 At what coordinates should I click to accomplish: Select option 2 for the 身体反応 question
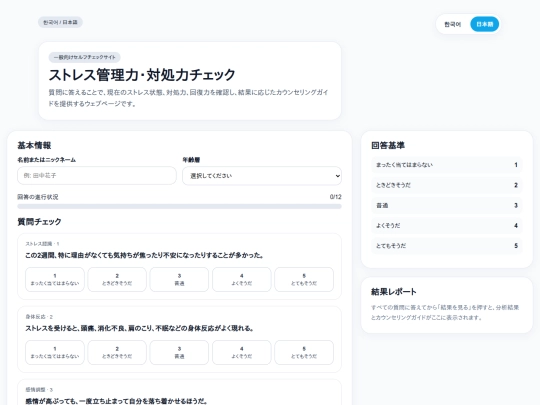(x=117, y=352)
